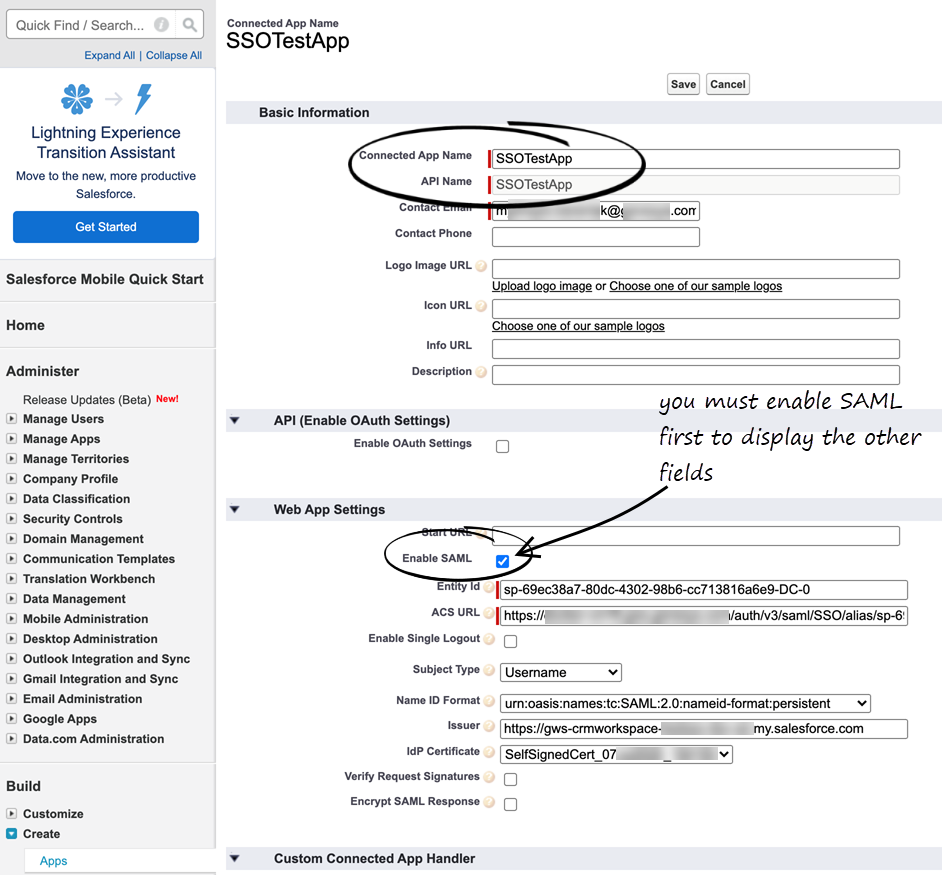Click the help icon beside Issuer
The image size is (942, 875).
(491, 727)
